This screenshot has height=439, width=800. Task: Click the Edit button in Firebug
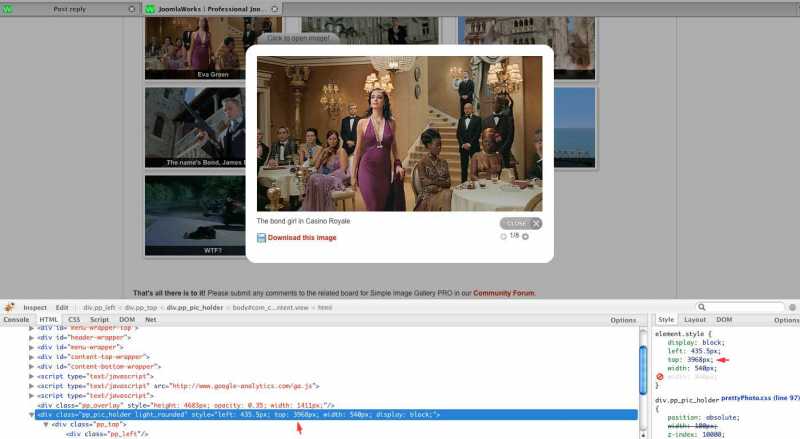62,307
